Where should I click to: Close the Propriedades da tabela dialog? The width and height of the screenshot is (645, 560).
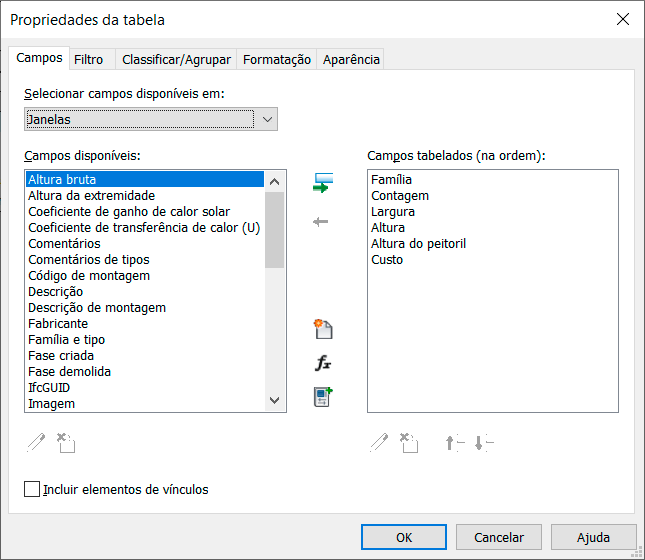623,19
